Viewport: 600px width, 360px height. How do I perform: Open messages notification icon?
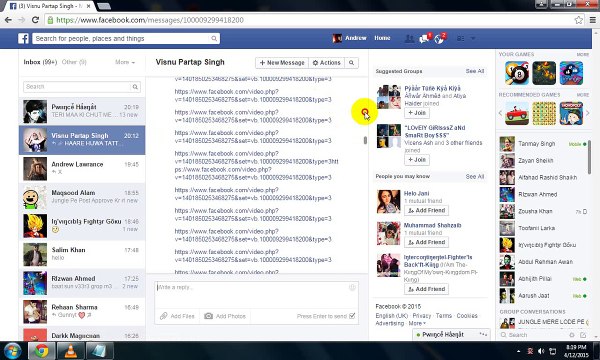click(x=424, y=38)
